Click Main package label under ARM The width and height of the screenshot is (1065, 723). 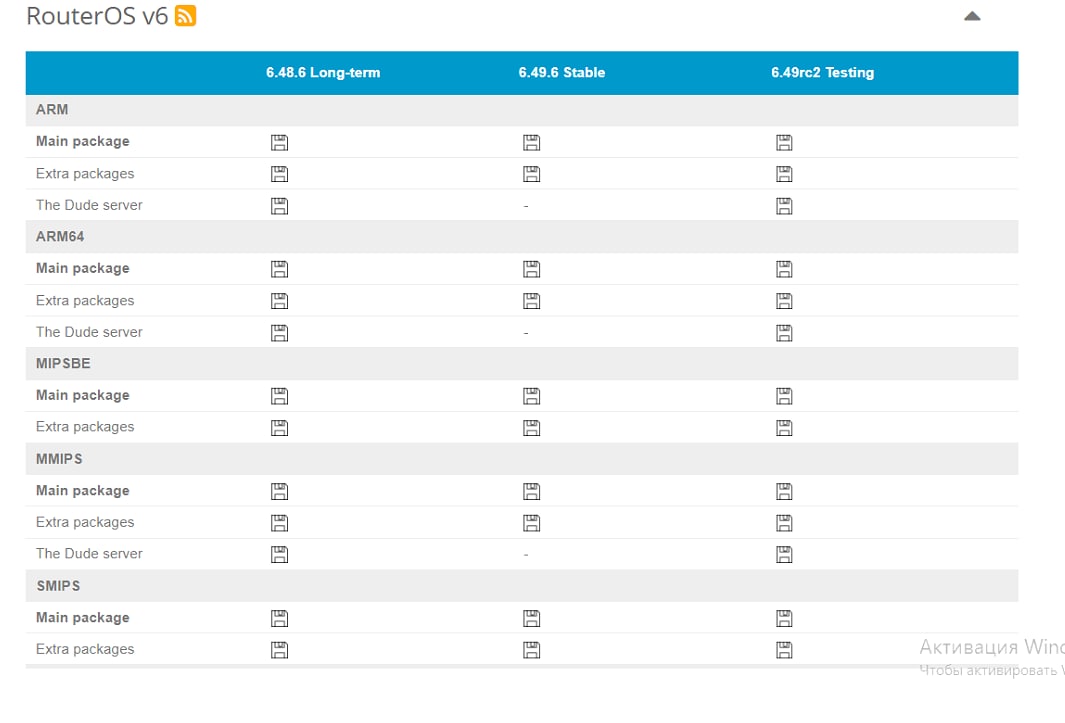point(83,141)
